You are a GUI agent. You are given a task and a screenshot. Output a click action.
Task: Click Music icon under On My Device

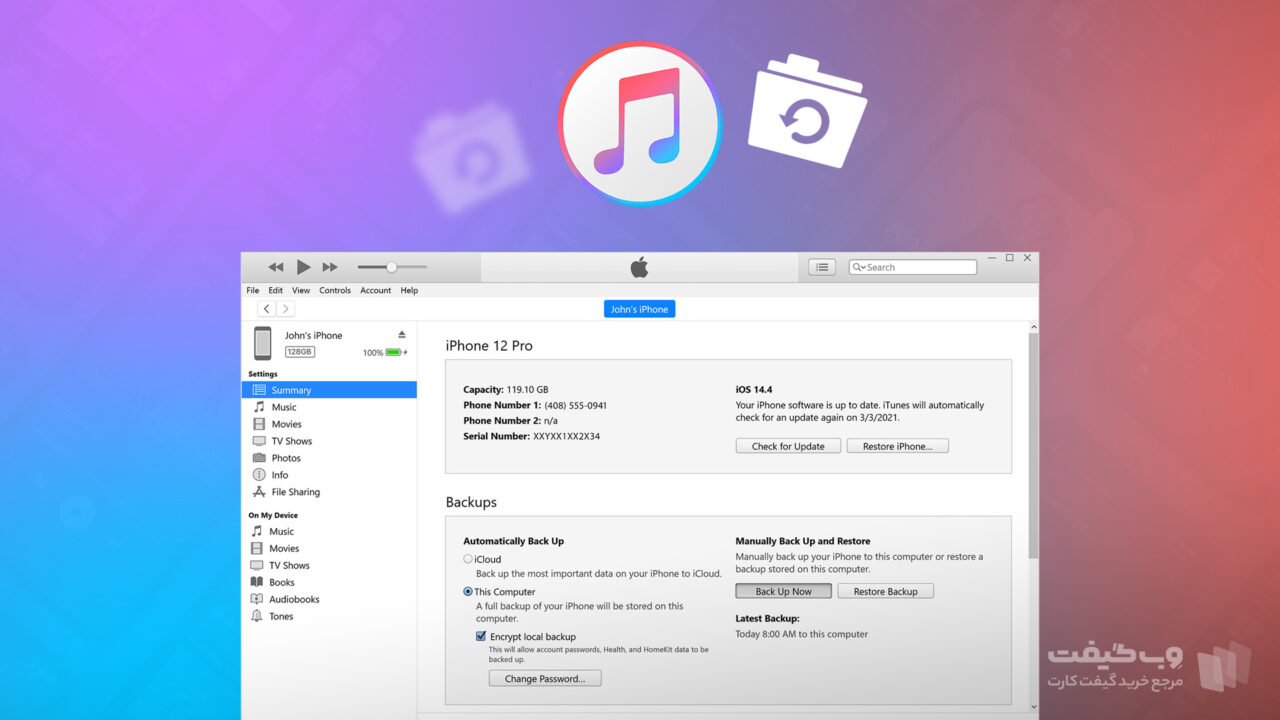tap(257, 531)
